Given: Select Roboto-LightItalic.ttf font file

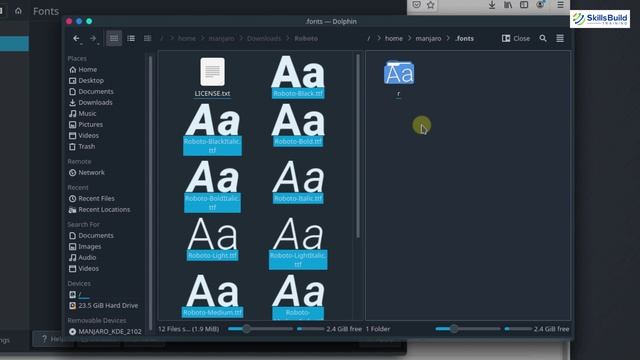Looking at the screenshot, I should tap(298, 244).
